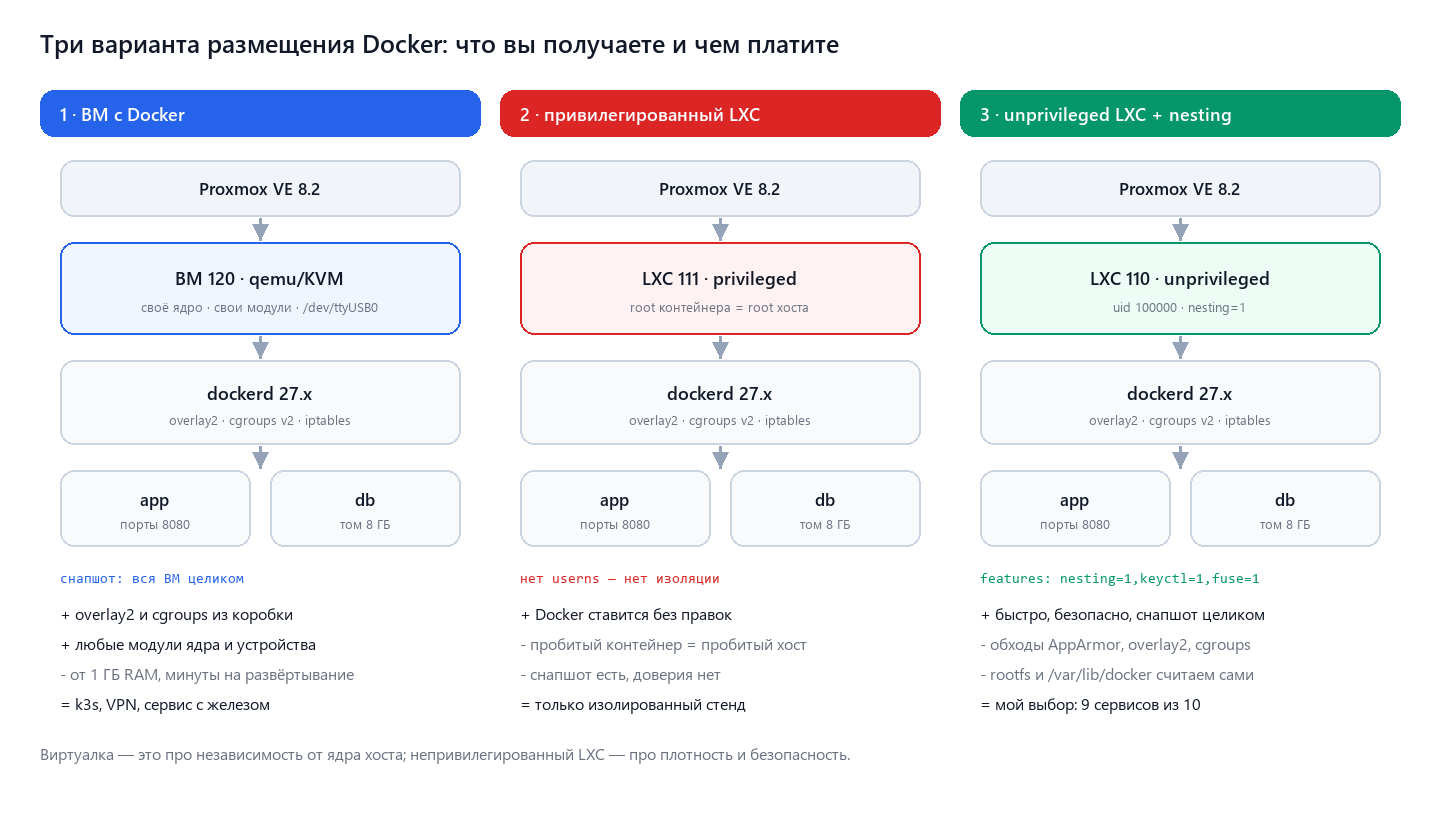Select the "ВМ 120 · qemu/KVM" box

pyautogui.click(x=260, y=288)
